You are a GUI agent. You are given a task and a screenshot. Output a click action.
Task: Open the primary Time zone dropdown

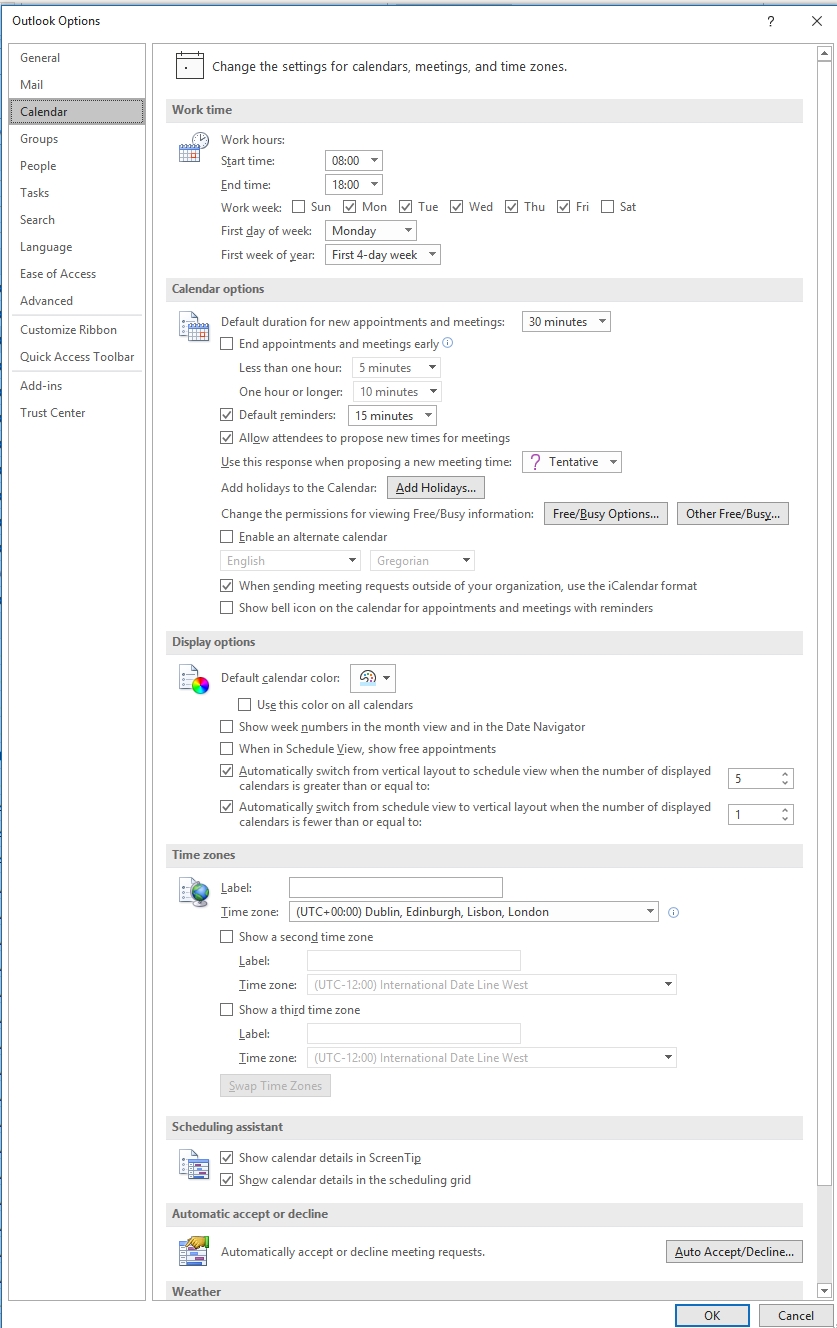click(x=474, y=912)
